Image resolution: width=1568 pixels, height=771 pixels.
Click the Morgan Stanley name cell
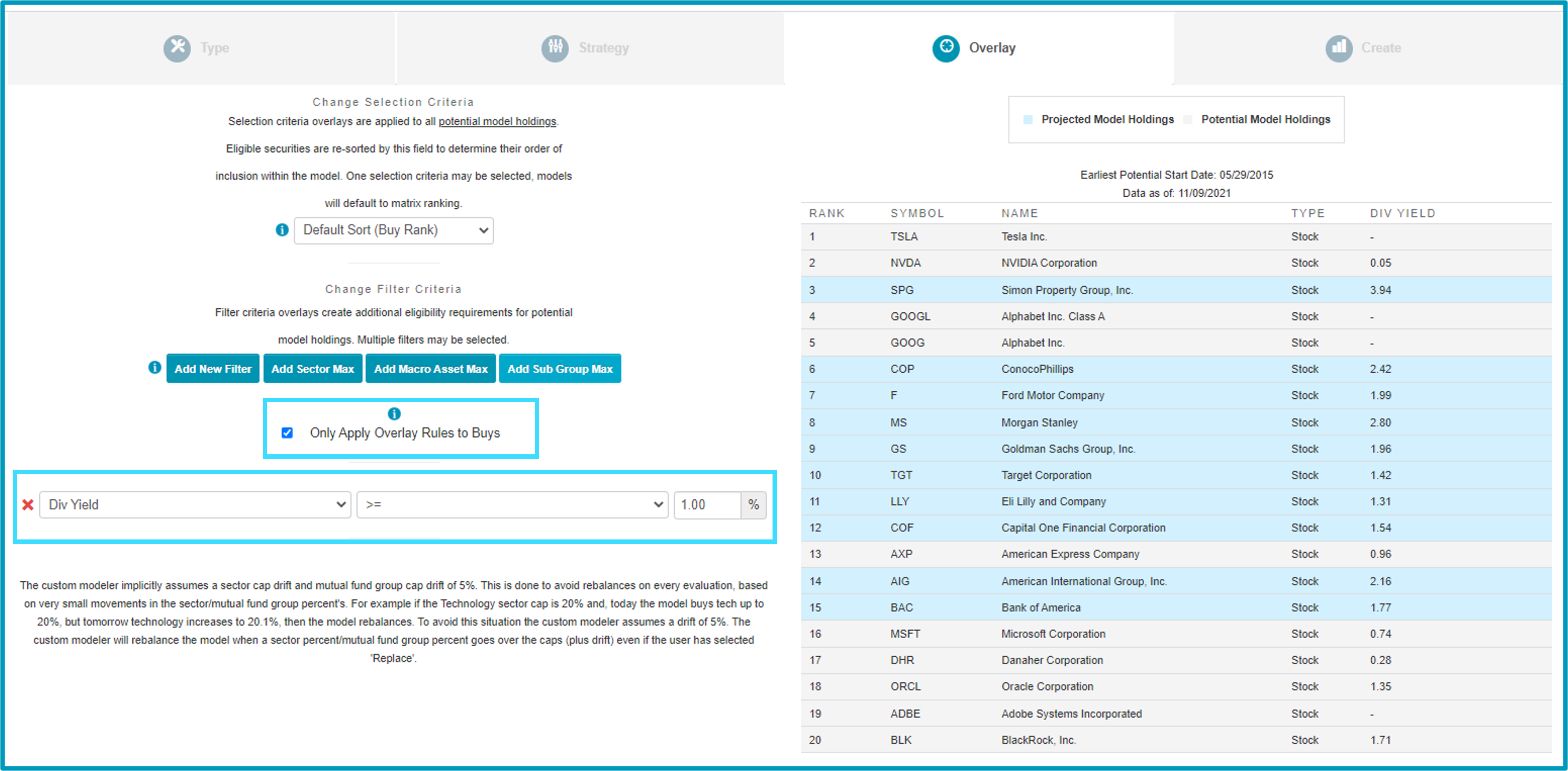(x=1040, y=422)
